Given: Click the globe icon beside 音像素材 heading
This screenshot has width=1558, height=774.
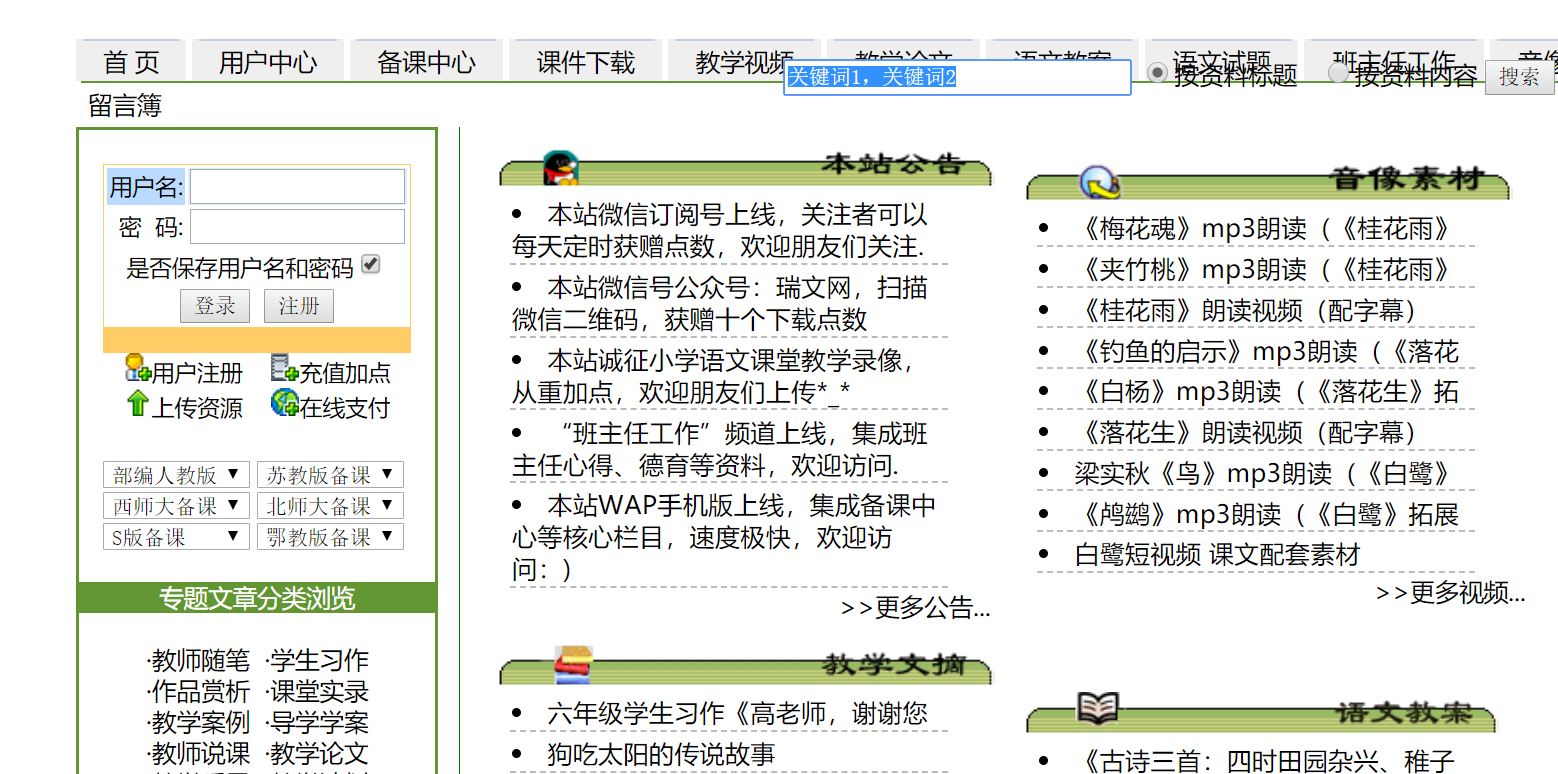Looking at the screenshot, I should click(x=1098, y=181).
